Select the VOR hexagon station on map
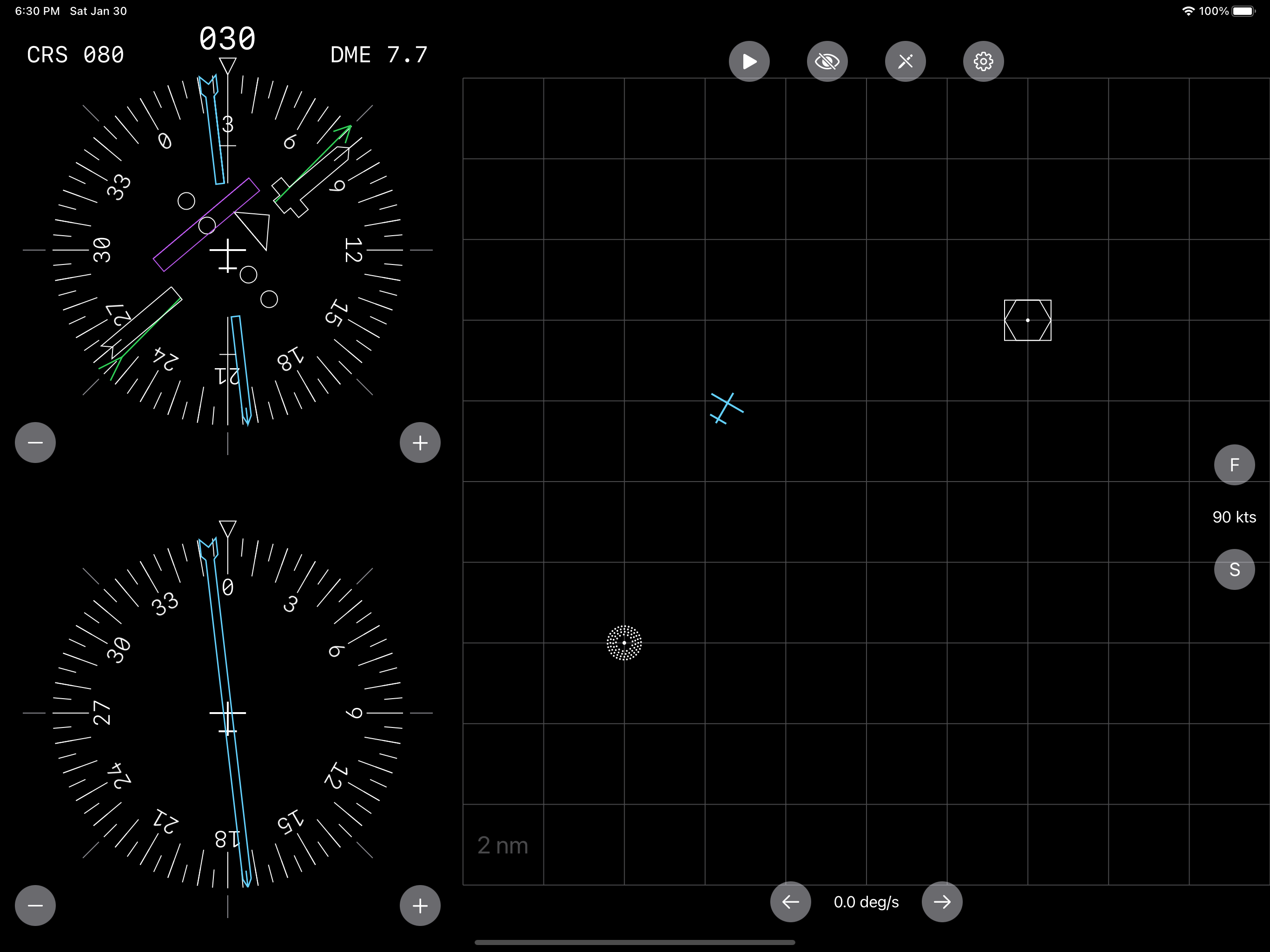 coord(1027,320)
